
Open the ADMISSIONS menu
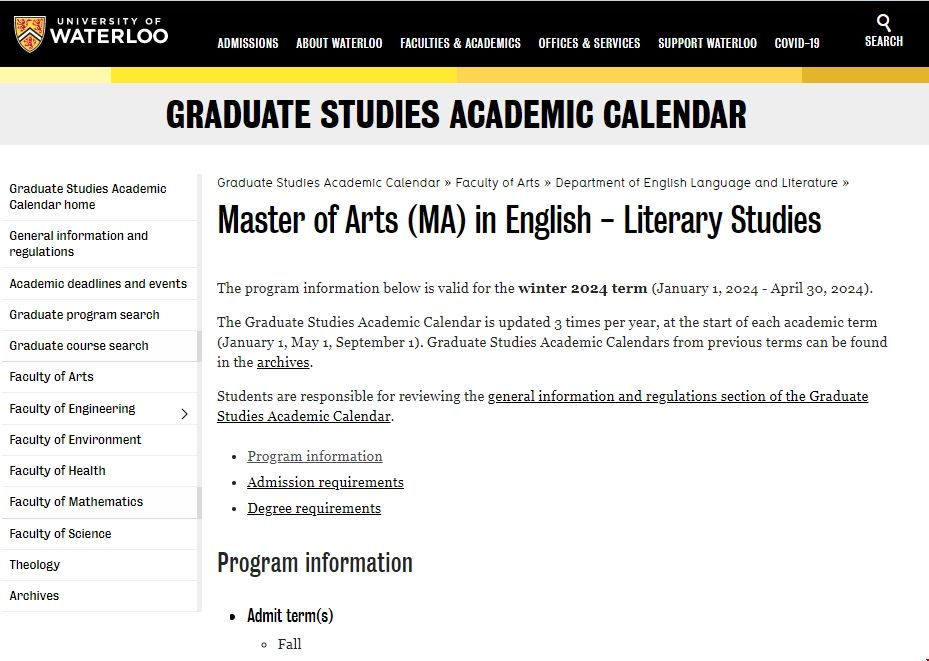(247, 43)
